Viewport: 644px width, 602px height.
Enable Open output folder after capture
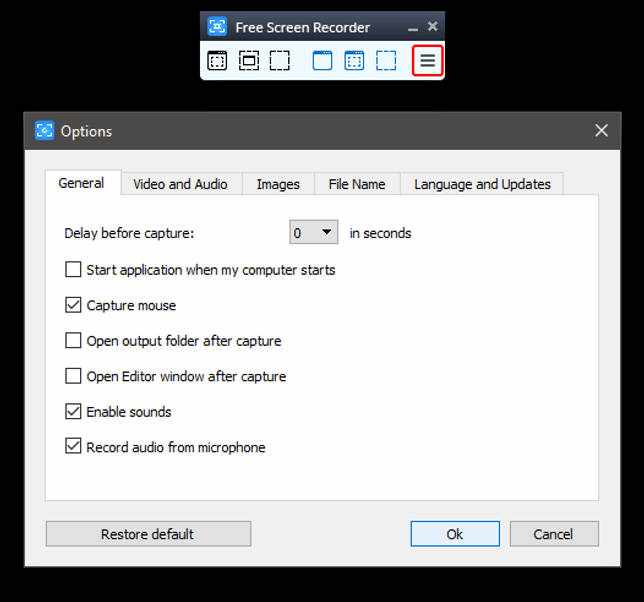click(x=73, y=340)
